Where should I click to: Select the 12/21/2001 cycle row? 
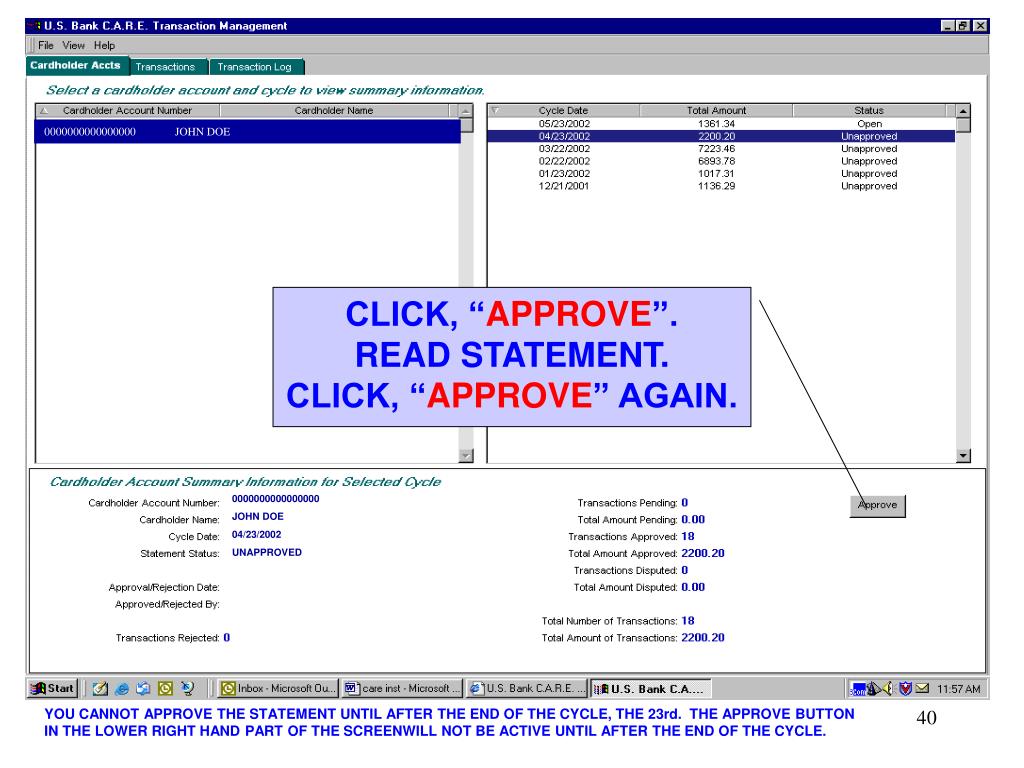(721, 185)
